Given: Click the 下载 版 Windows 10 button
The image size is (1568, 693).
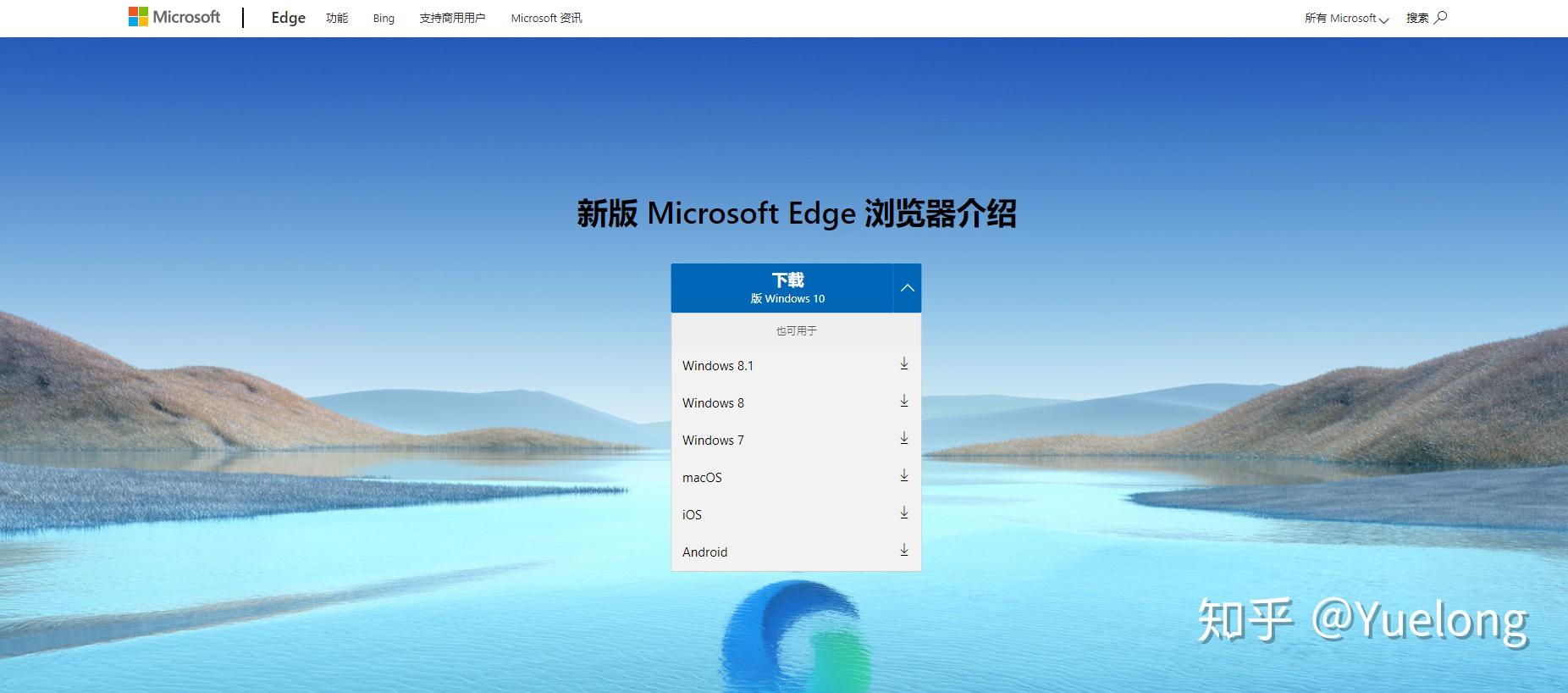Looking at the screenshot, I should [782, 288].
